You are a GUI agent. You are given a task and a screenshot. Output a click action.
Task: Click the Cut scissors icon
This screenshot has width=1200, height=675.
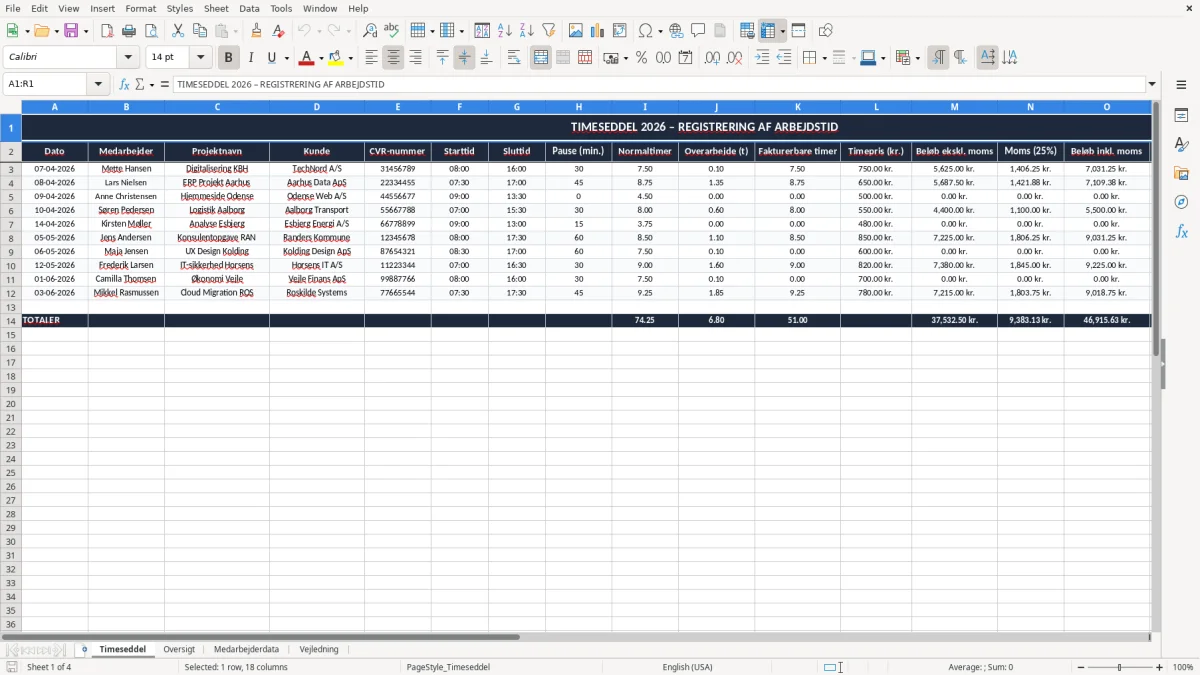click(178, 31)
